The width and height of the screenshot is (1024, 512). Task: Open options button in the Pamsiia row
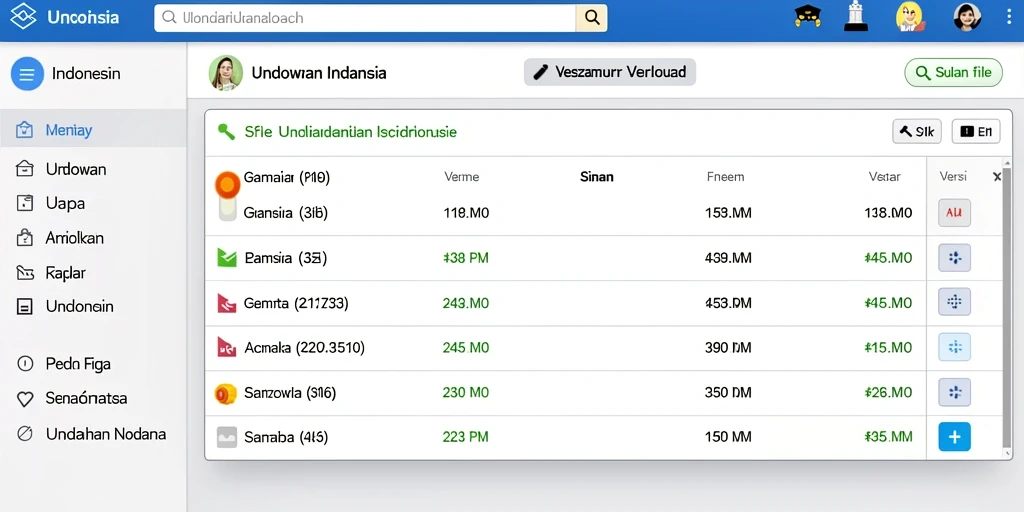point(954,258)
